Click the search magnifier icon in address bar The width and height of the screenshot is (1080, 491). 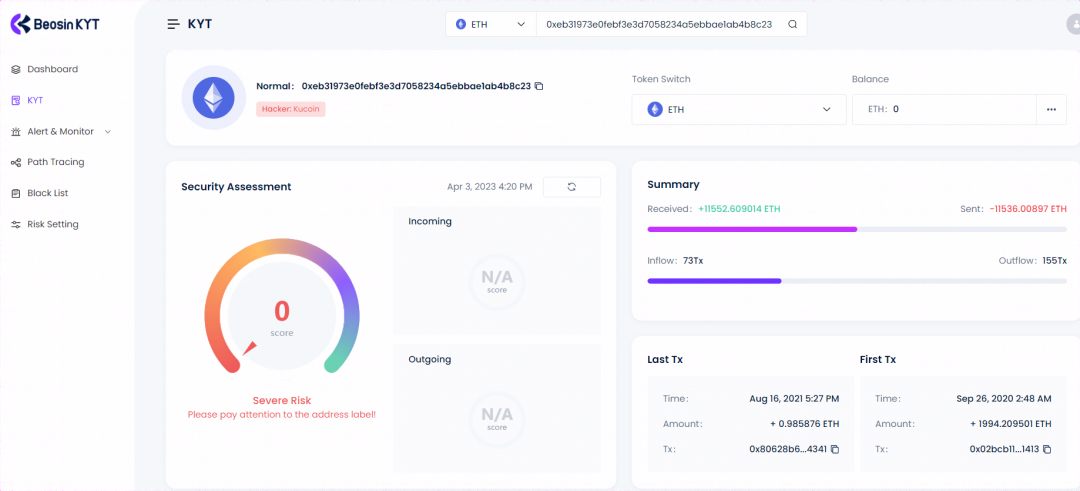coord(792,24)
